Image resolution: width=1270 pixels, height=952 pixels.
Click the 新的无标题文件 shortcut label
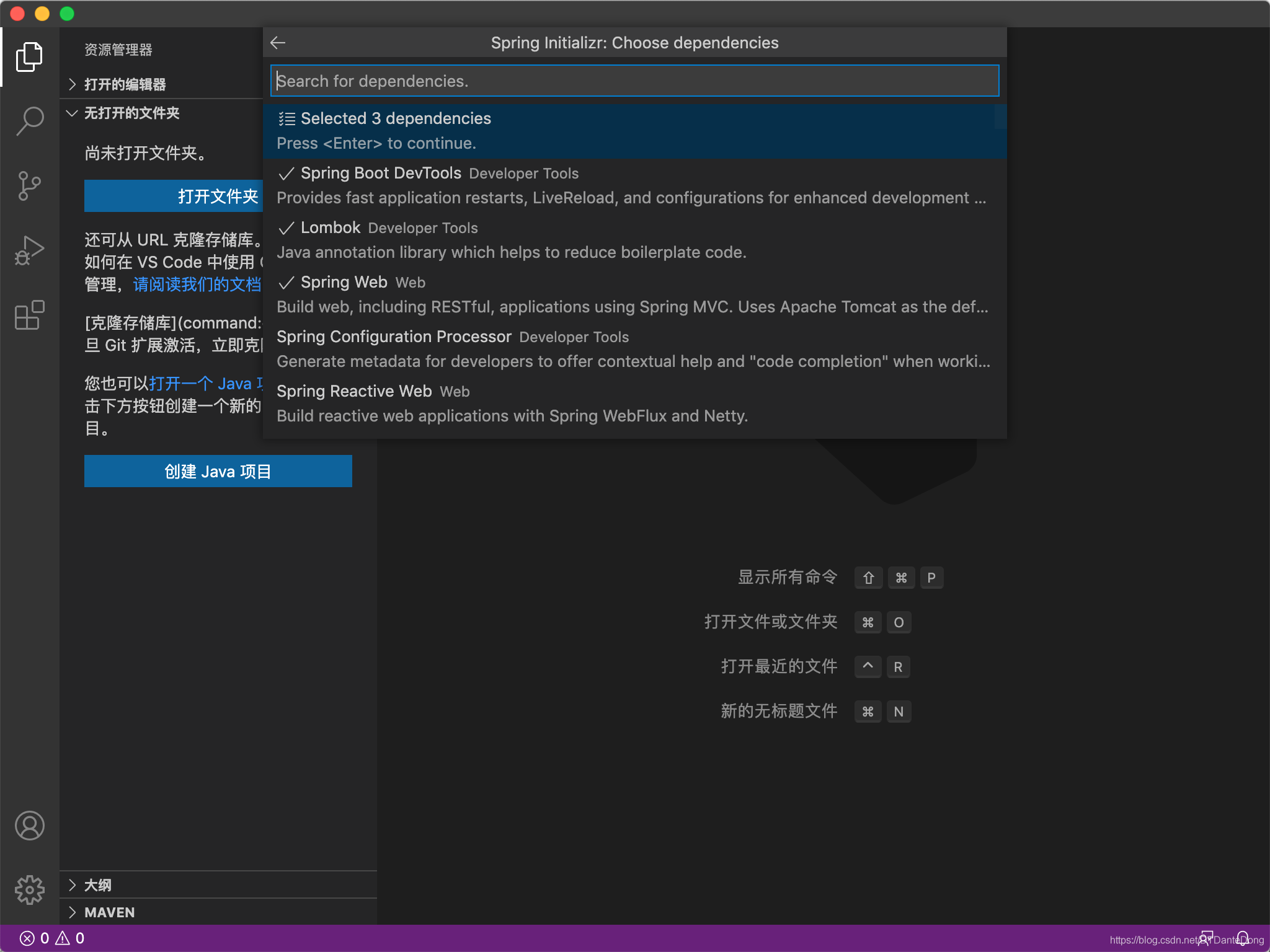click(779, 711)
